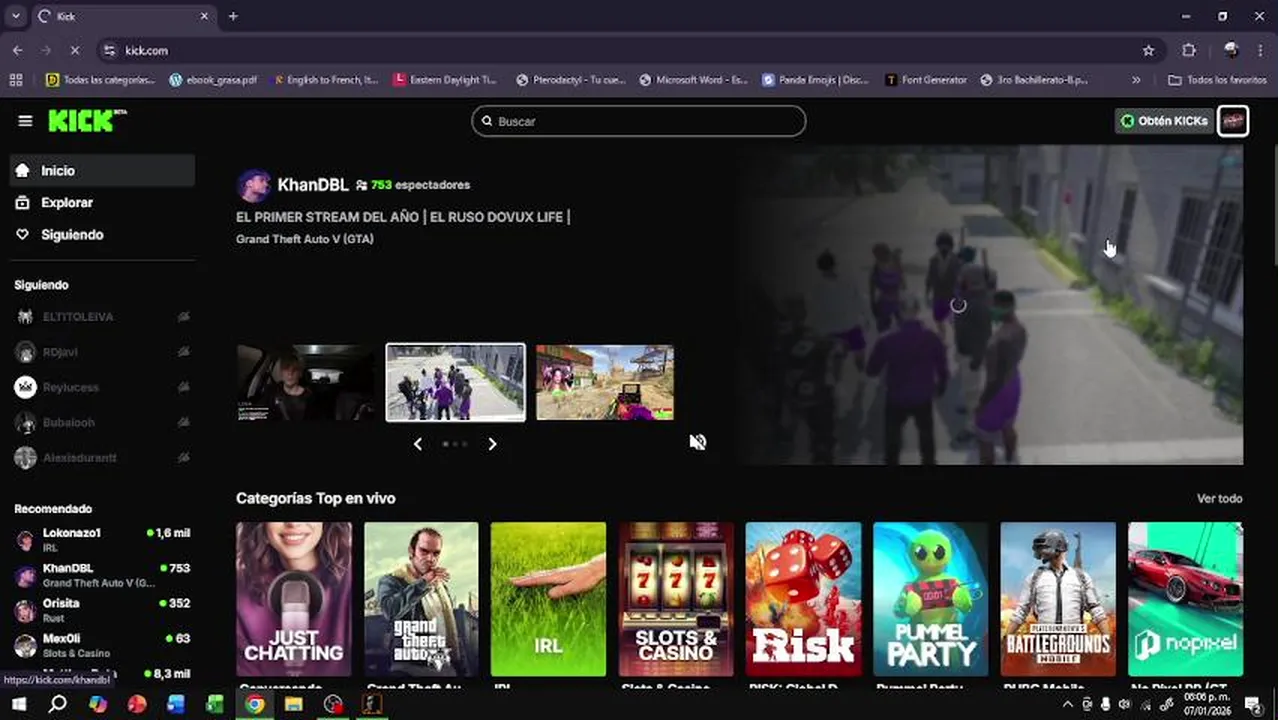The height and width of the screenshot is (720, 1278).
Task: Select the shooter game stream thumbnail
Action: (605, 382)
